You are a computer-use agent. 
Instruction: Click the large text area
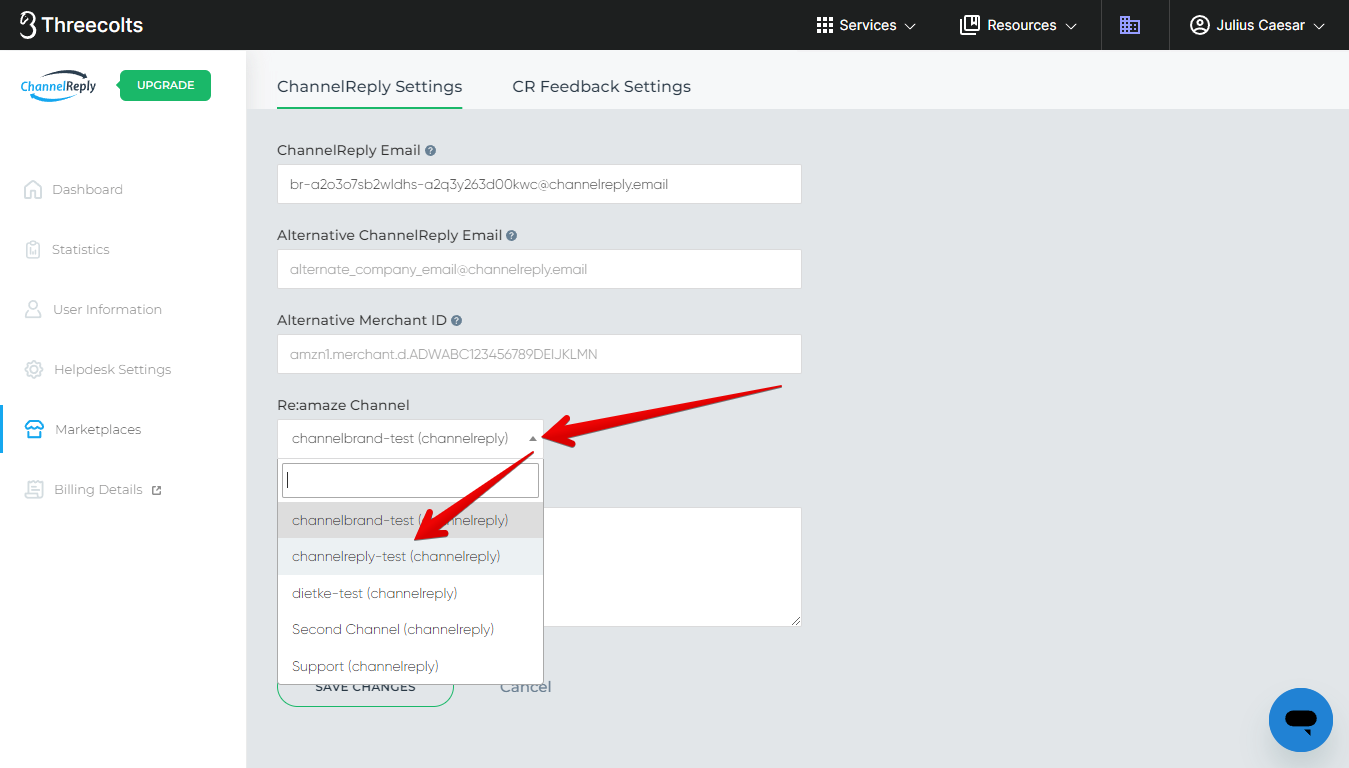pos(672,567)
